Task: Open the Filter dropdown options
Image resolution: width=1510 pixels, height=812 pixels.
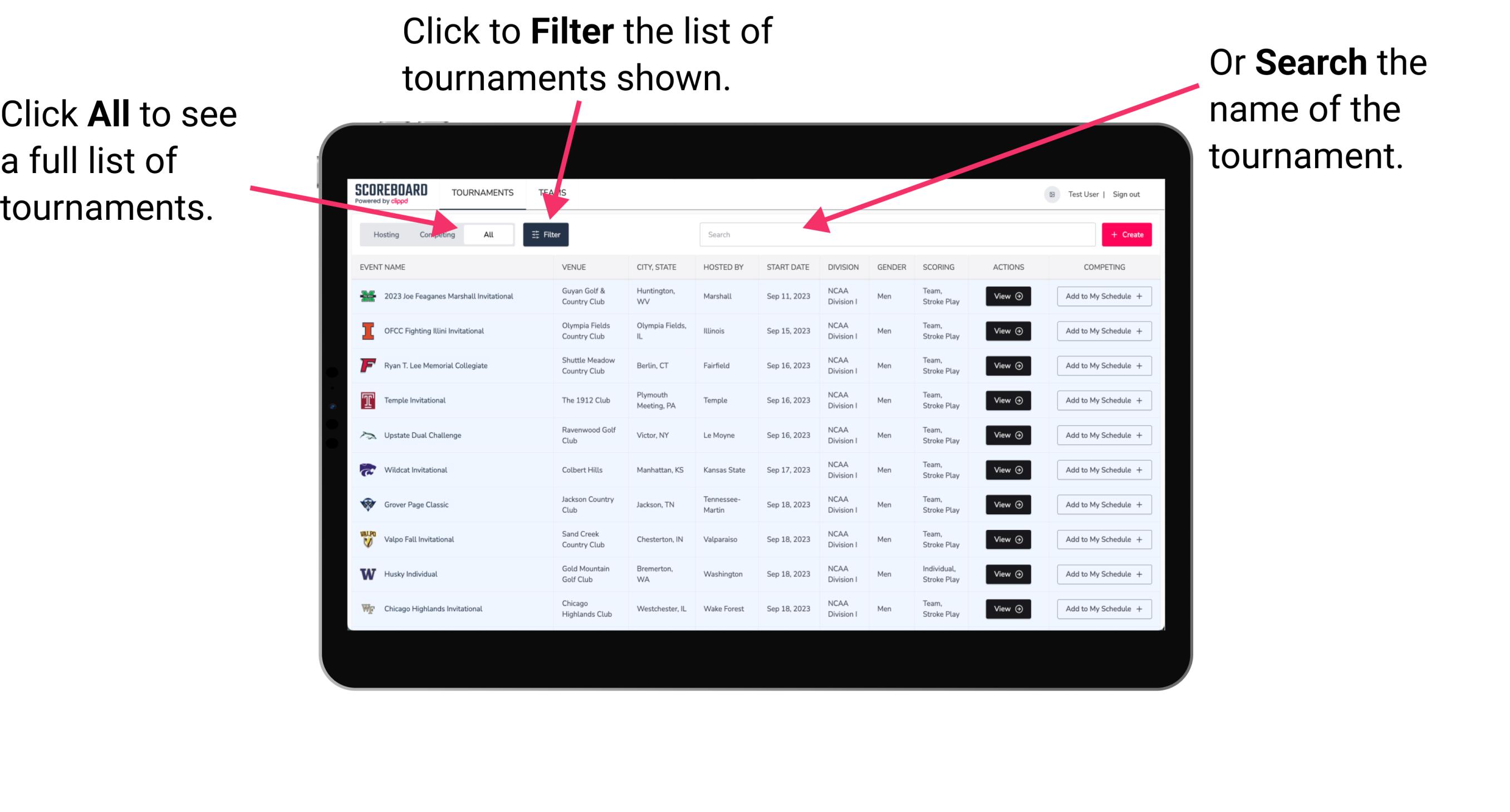Action: click(547, 234)
